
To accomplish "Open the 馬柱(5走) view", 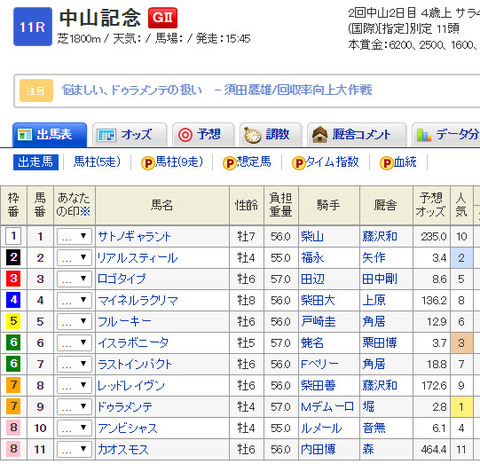I will tap(97, 162).
